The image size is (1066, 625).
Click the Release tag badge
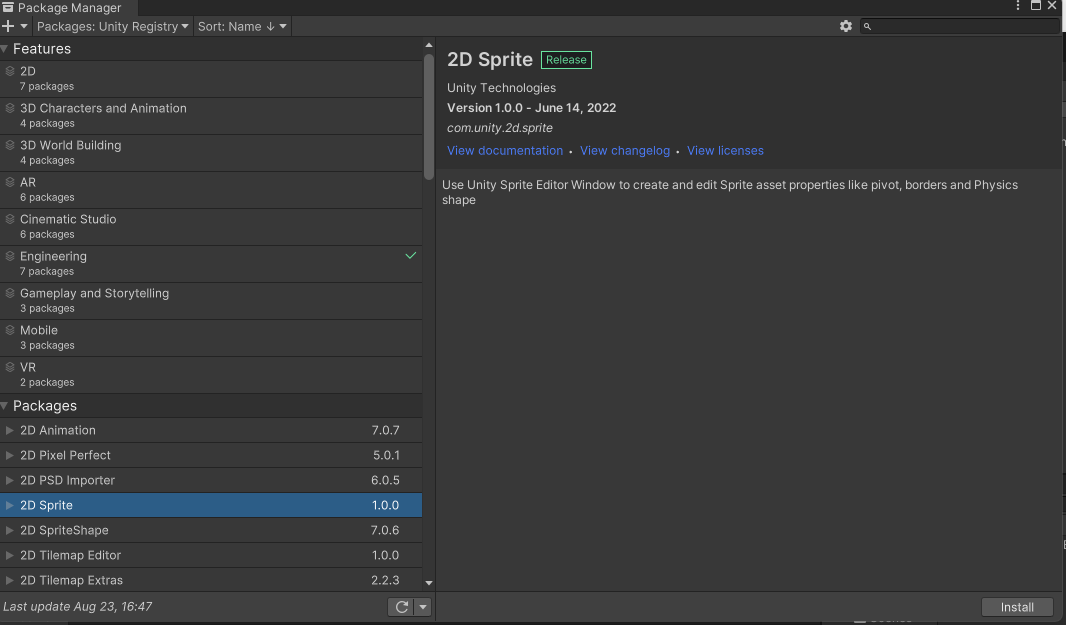566,60
